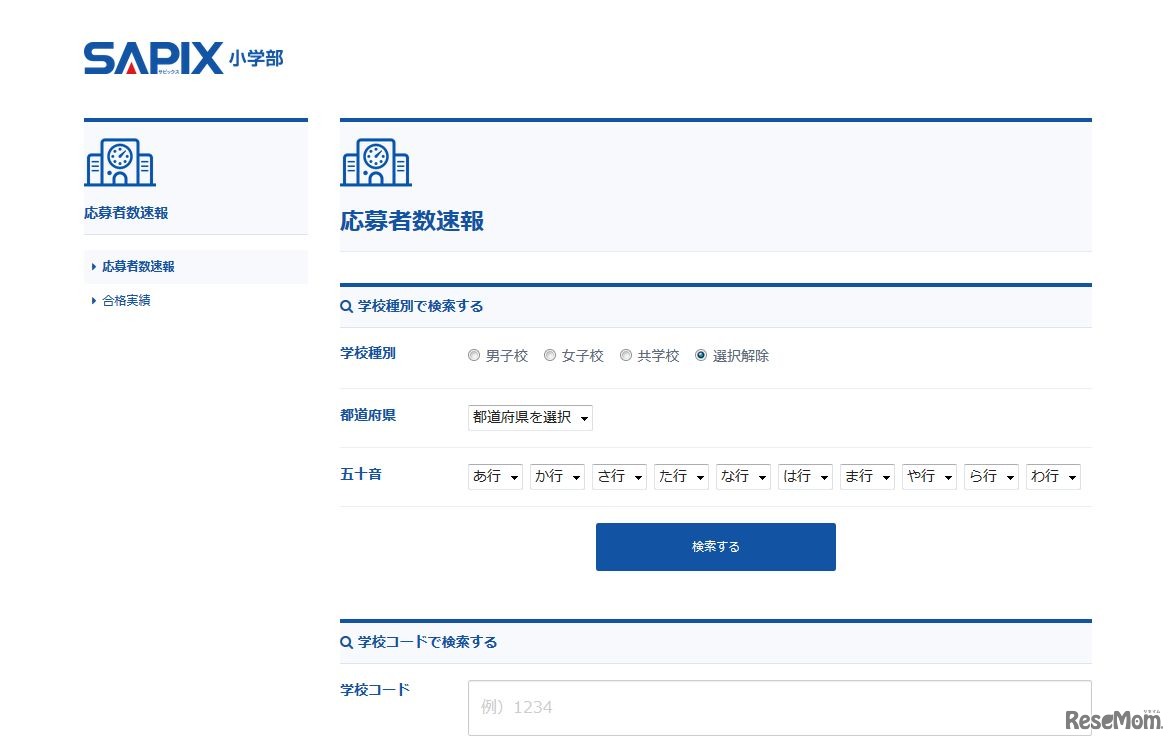The image size is (1176, 743).
Task: Select the 男子校 radio button
Action: tap(473, 354)
